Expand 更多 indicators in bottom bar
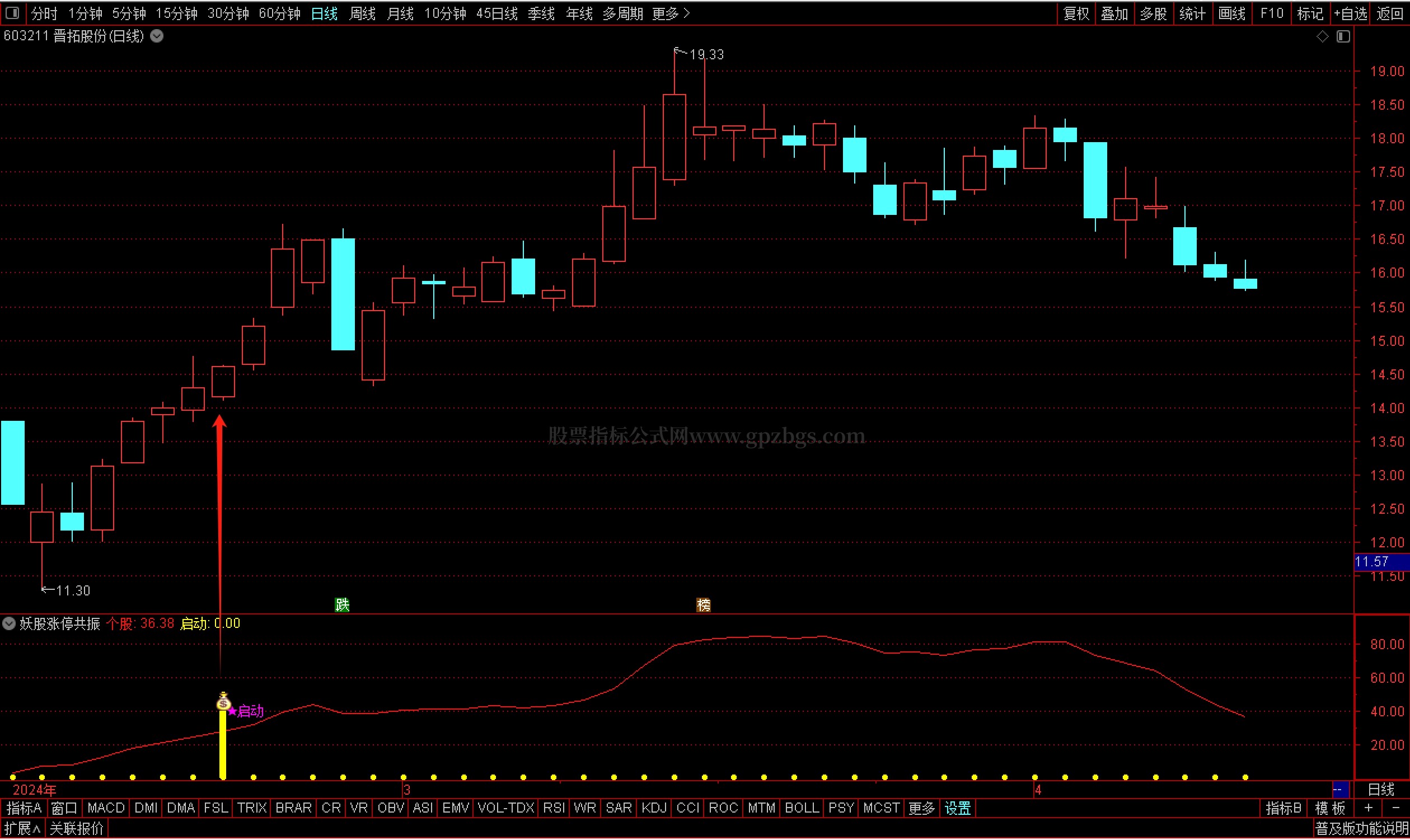The image size is (1410, 840). click(x=921, y=809)
